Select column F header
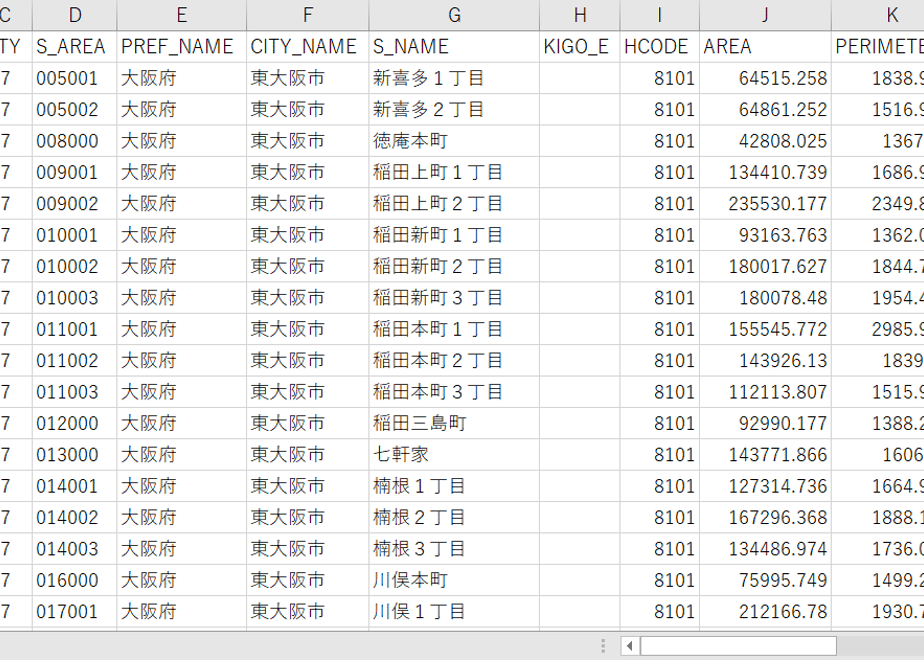Screen dimensions: 924x660 (x=308, y=15)
